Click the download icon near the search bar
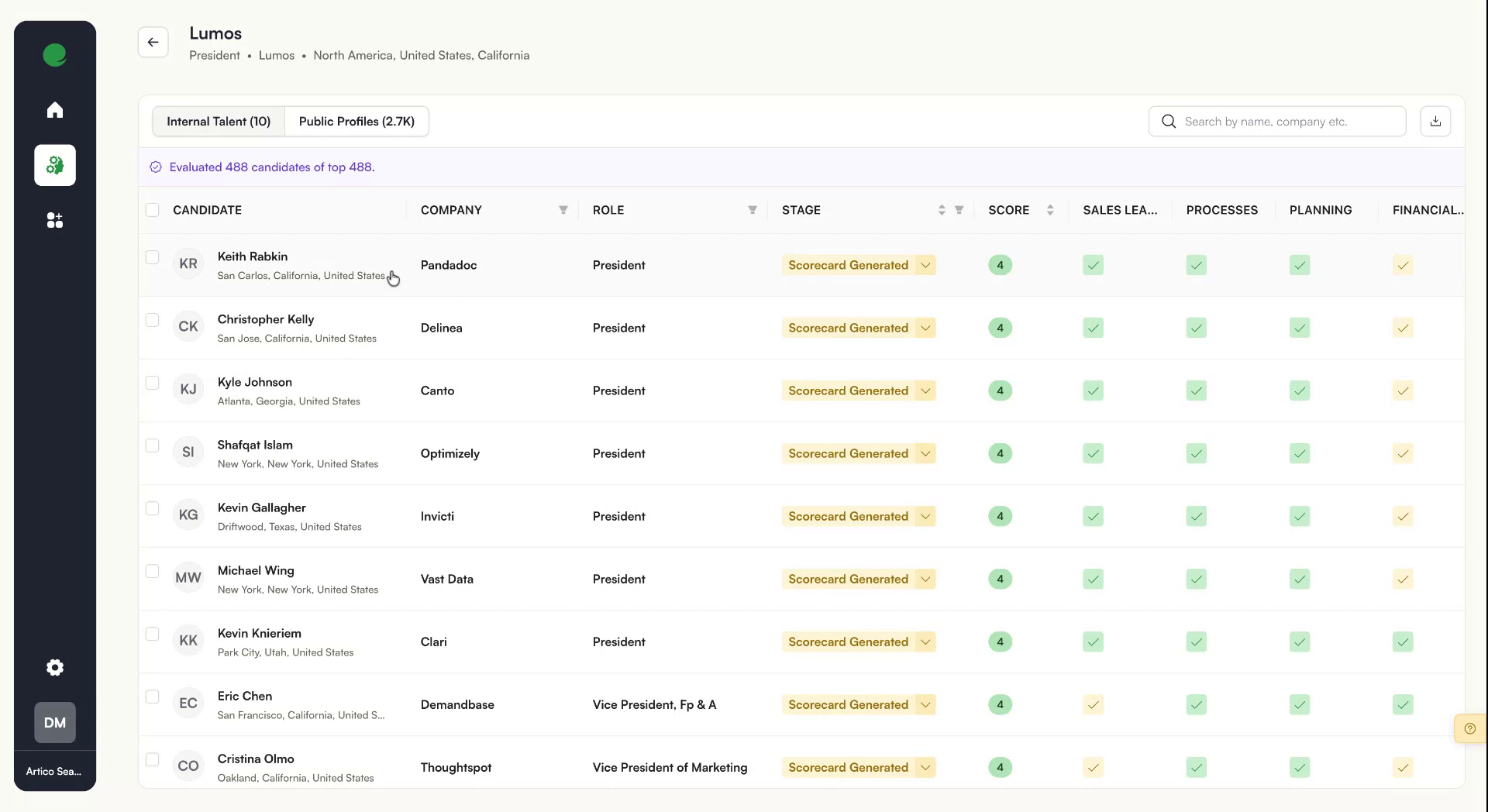This screenshot has height=812, width=1488. pyautogui.click(x=1435, y=121)
